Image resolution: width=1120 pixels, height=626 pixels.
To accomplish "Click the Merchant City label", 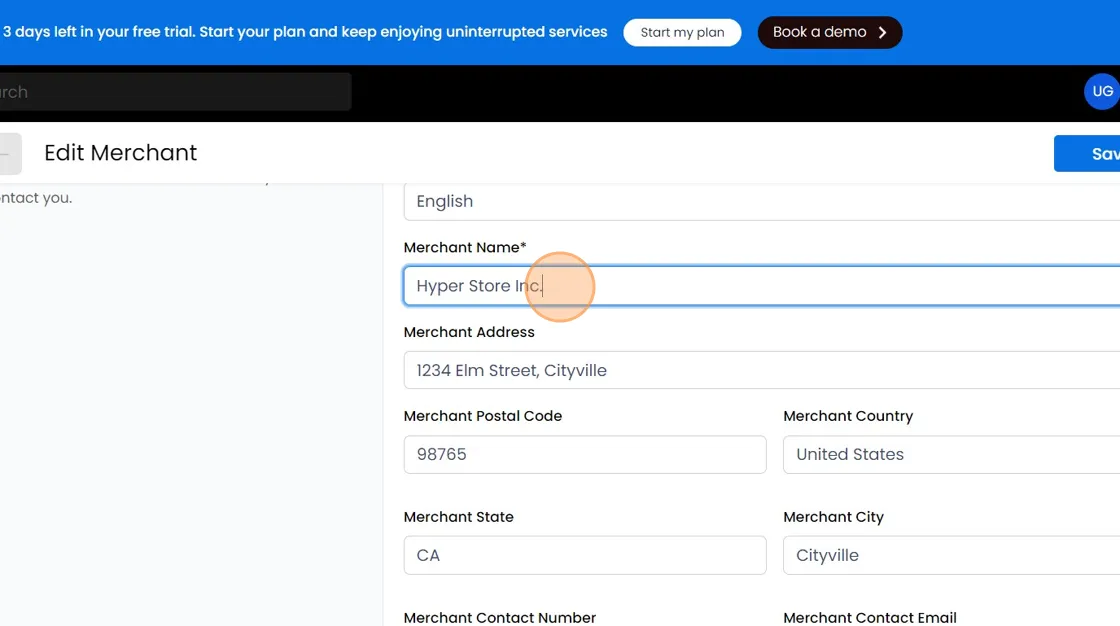I will pos(834,517).
